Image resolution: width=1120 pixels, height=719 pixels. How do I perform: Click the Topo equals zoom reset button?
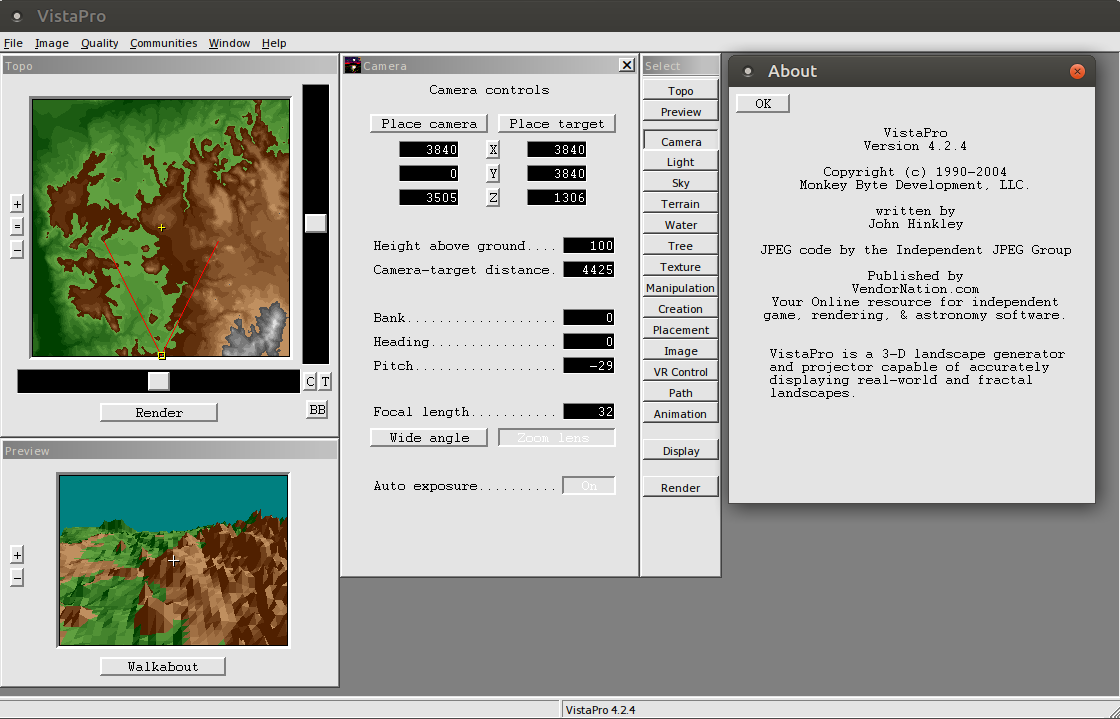point(17,226)
